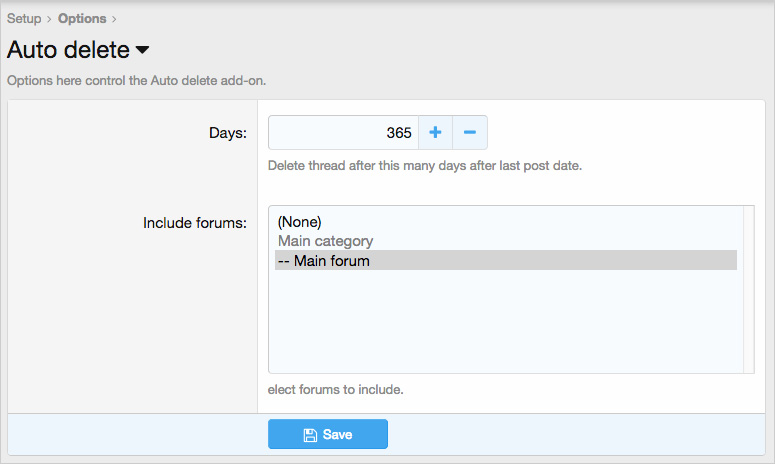Decrease days with the minus button
775x464 pixels.
tap(470, 132)
